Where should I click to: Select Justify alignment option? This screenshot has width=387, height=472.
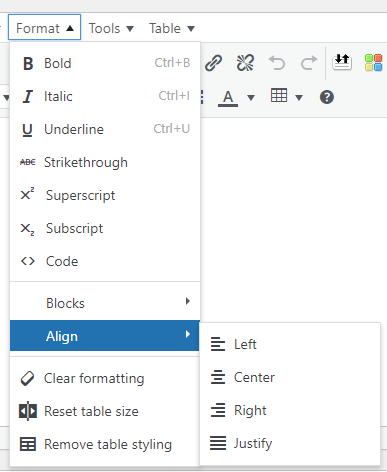coord(290,443)
